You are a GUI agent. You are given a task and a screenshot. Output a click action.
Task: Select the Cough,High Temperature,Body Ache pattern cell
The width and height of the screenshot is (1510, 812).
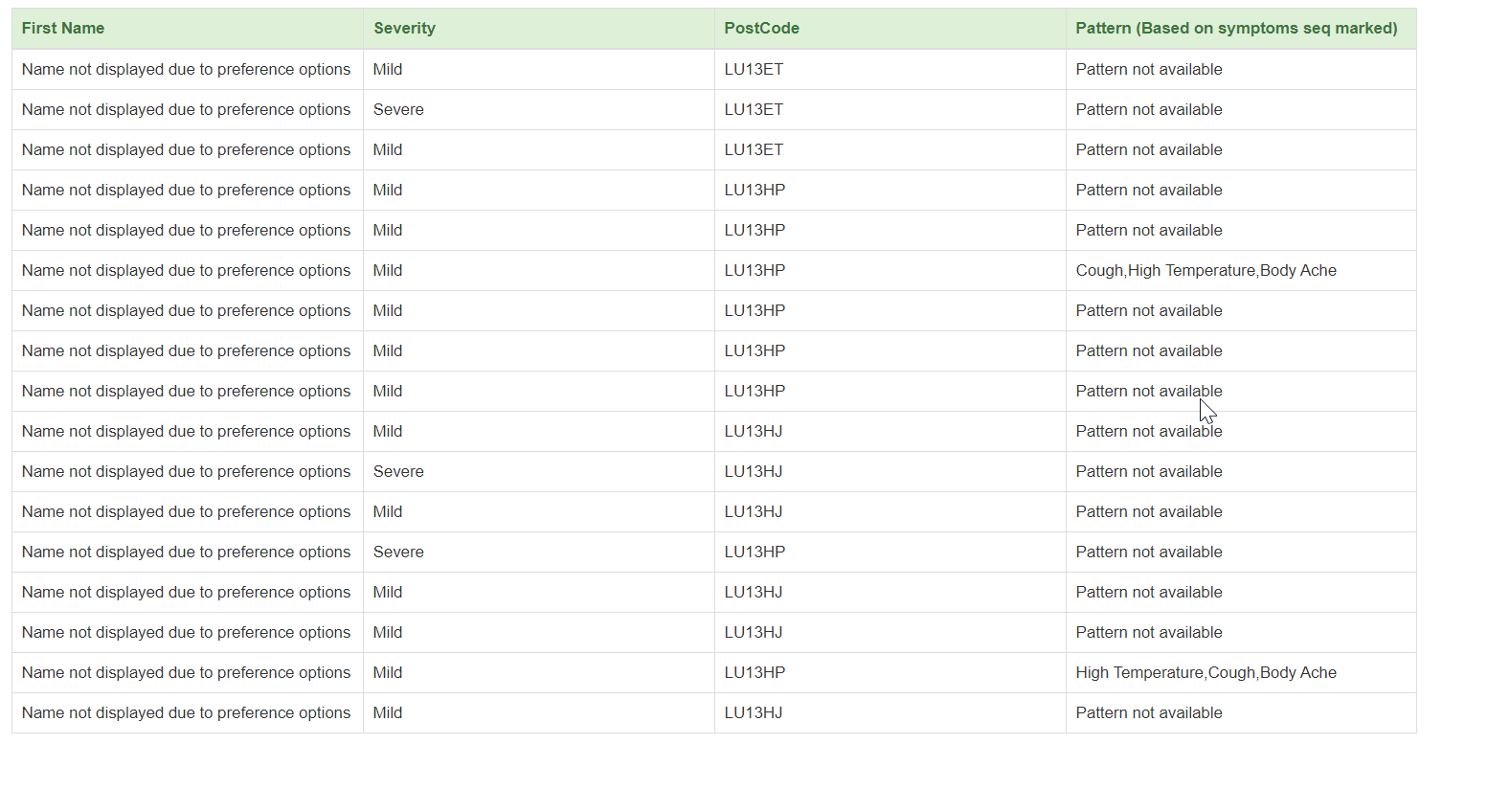point(1241,271)
